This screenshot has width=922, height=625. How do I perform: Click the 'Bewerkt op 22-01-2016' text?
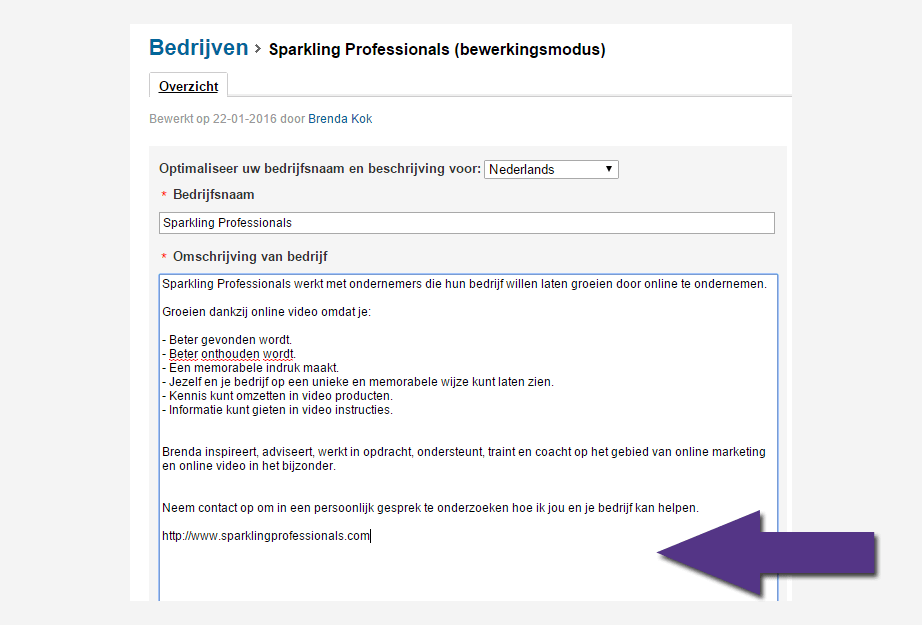pyautogui.click(x=210, y=119)
